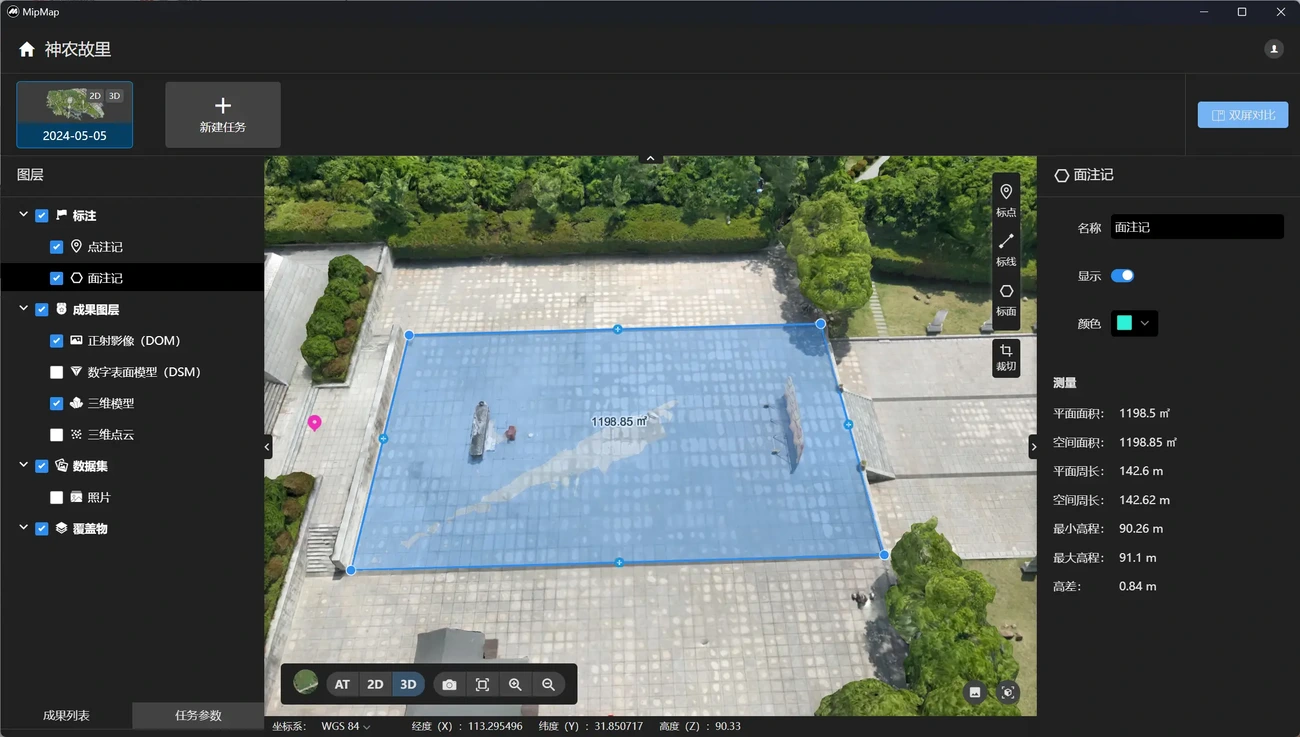Open the WGS 84 coordinate system dropdown

(345, 726)
